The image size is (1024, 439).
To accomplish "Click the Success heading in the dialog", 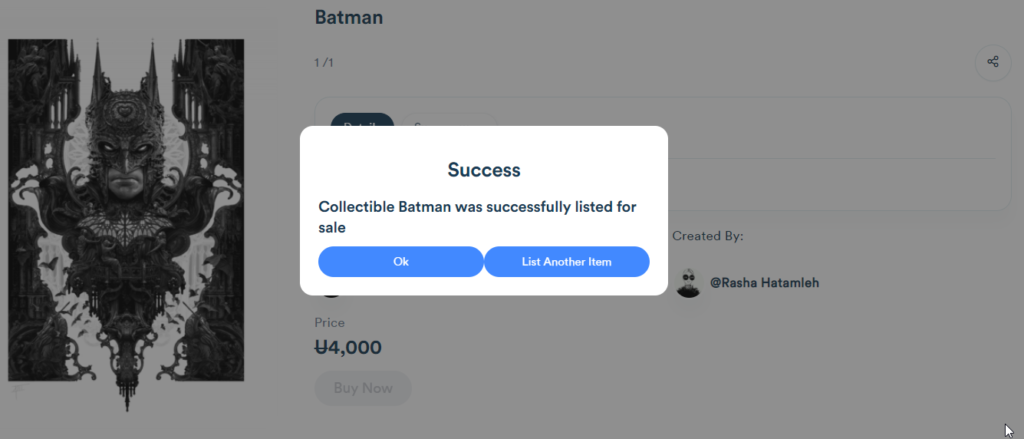I will (x=484, y=171).
